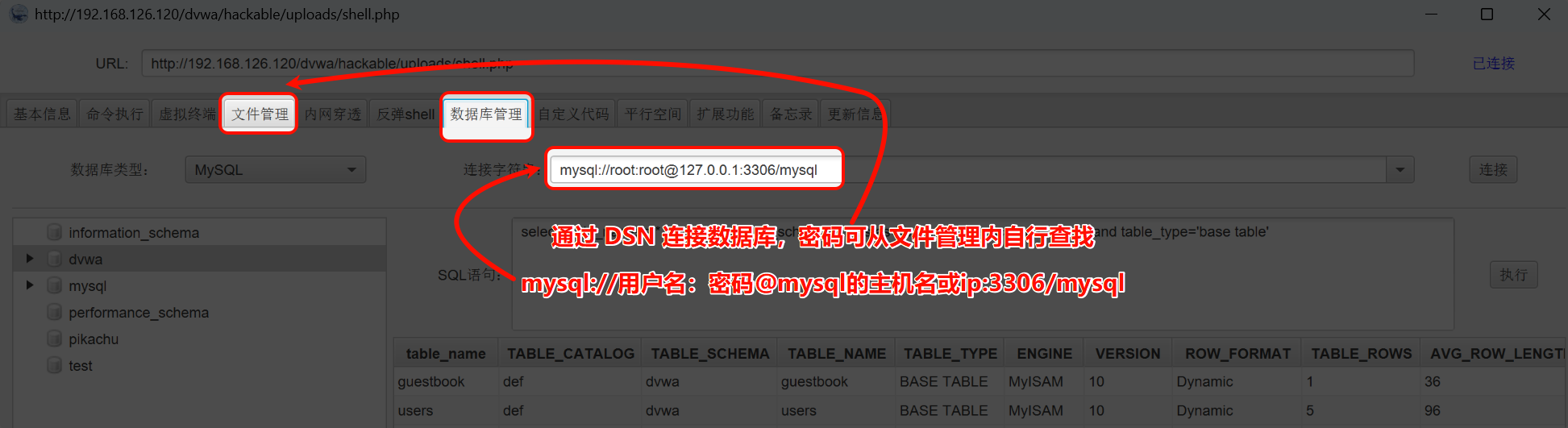Sort by the TABLE_ROWS column header
Viewport: 1568px width, 428px height.
pos(1361,354)
